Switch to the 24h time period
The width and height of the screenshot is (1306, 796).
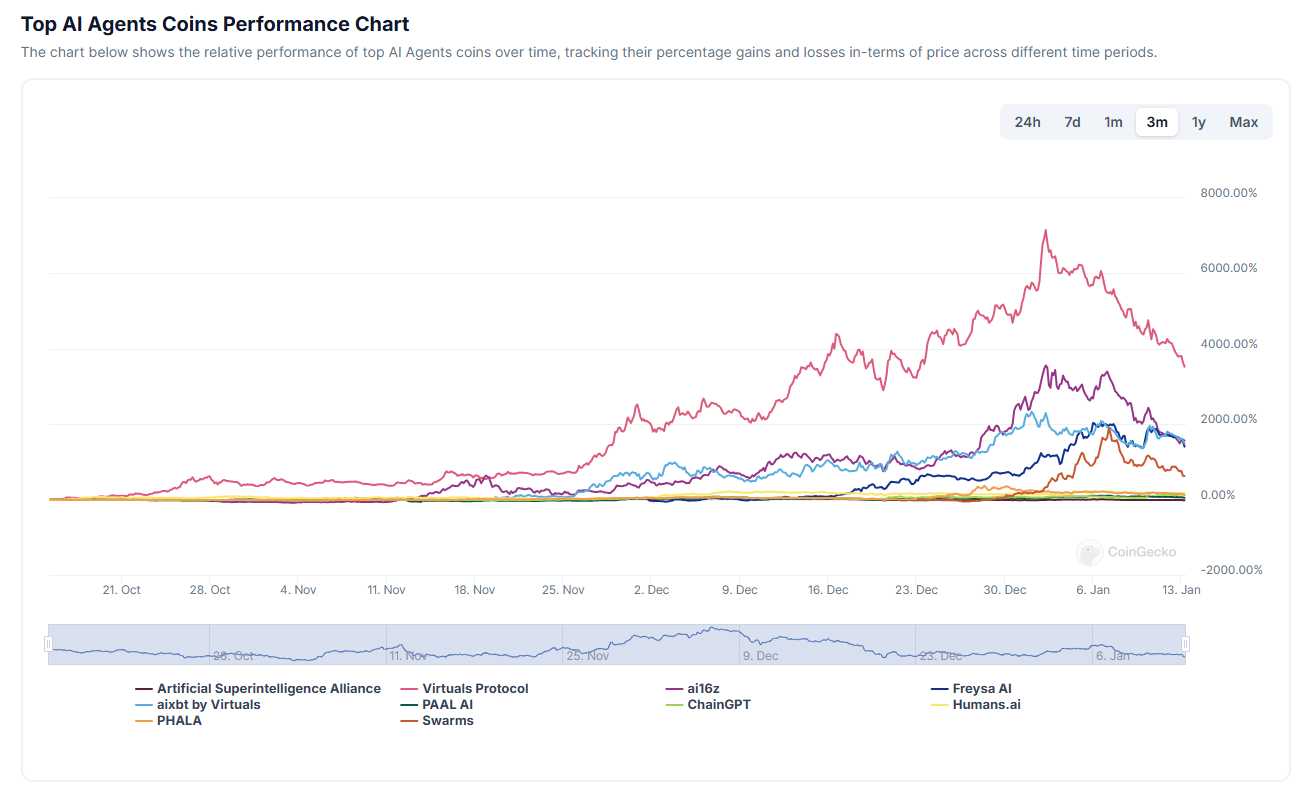pos(1027,121)
